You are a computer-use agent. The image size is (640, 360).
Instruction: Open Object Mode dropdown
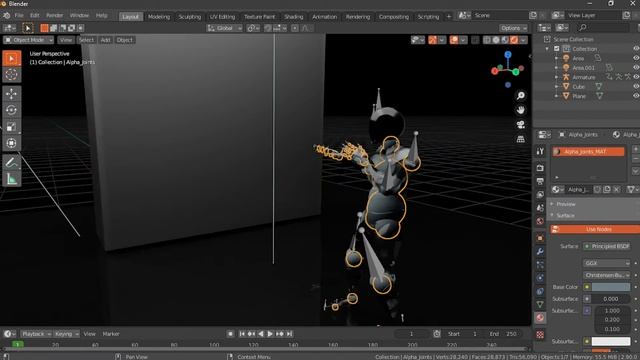click(29, 40)
